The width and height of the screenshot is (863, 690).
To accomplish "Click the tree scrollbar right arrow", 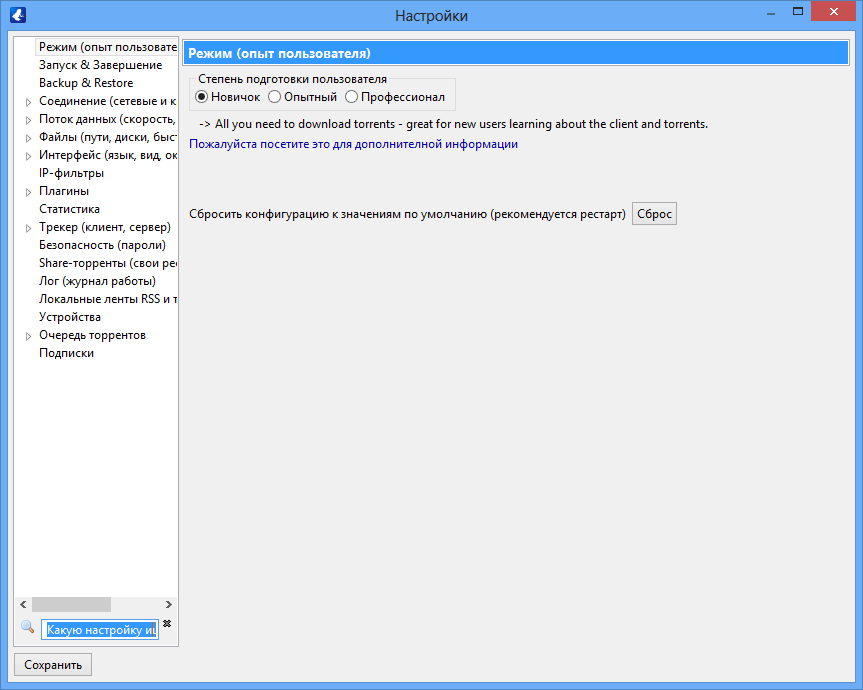I will point(168,604).
